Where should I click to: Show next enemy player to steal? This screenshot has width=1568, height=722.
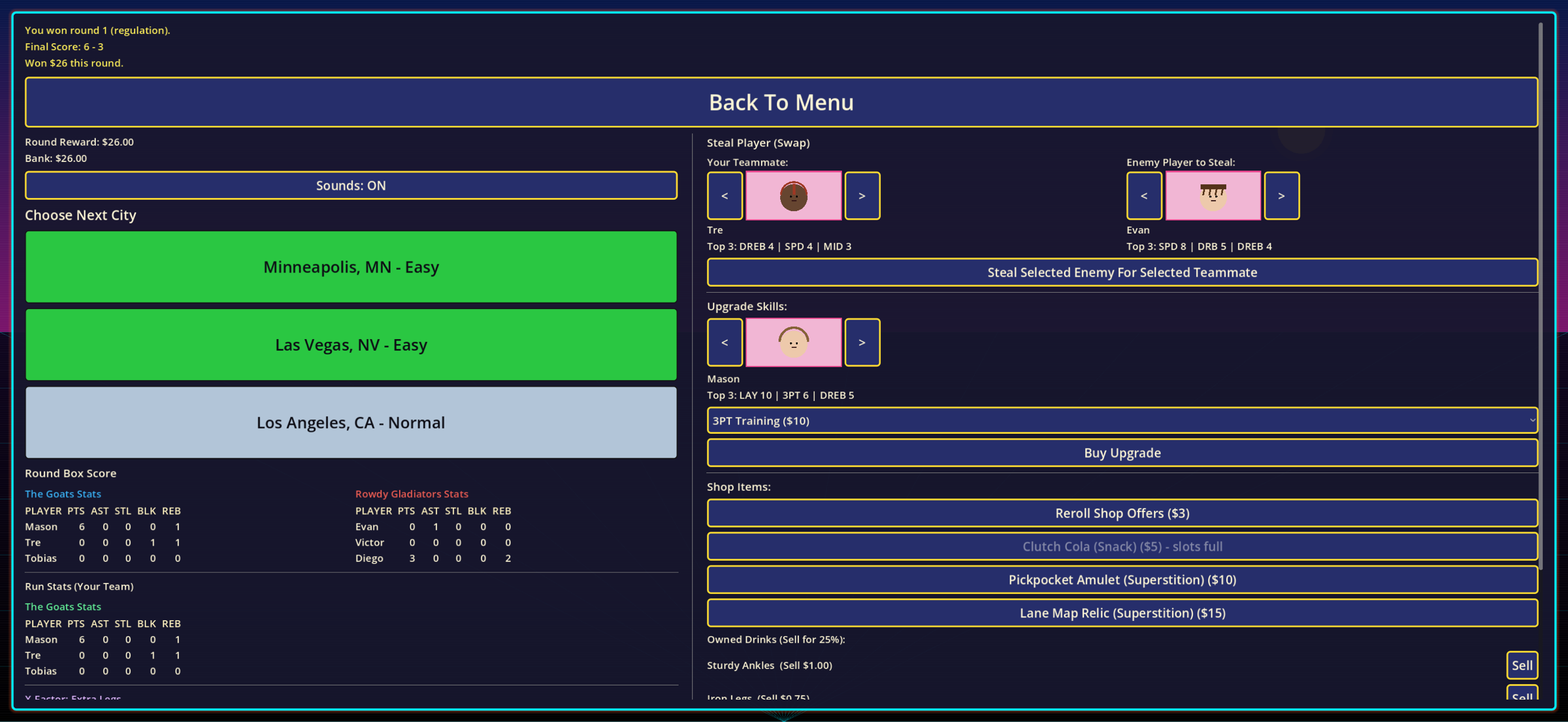coord(1282,196)
